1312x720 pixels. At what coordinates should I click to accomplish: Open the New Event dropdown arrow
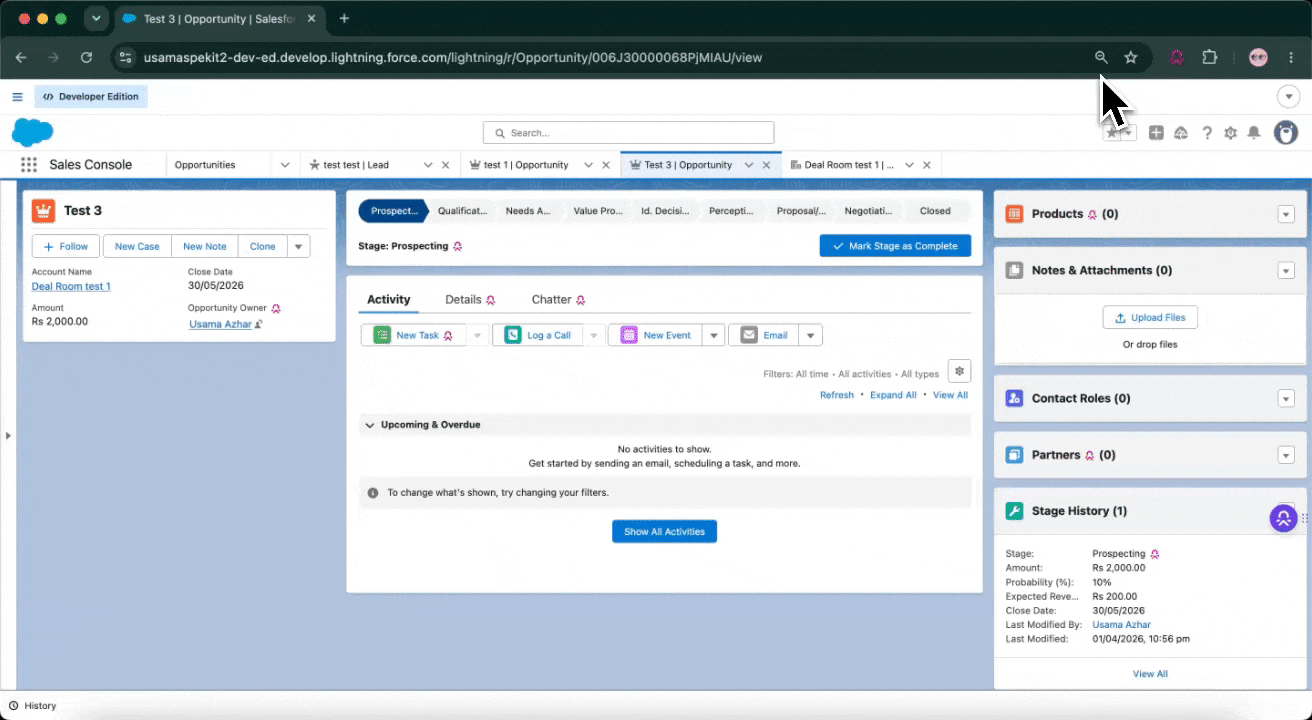pos(714,336)
